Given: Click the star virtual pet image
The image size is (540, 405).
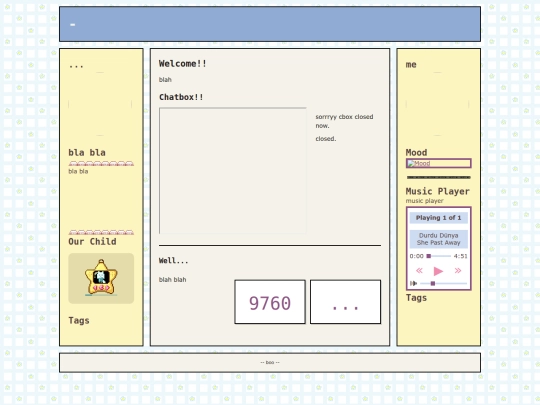Looking at the screenshot, I should coord(101,278).
